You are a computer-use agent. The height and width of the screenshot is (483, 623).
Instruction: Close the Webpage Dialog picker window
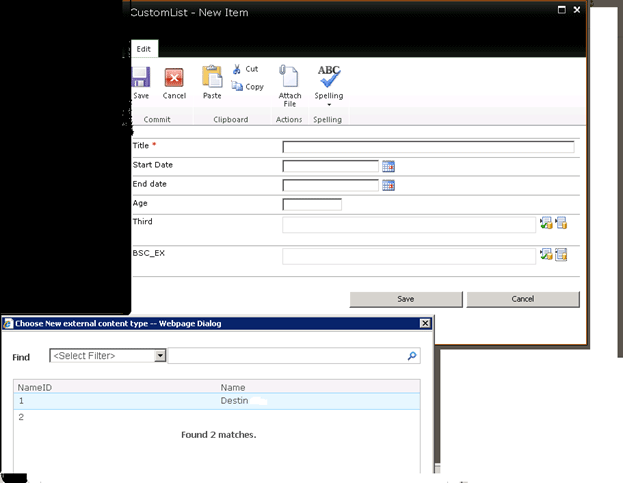tap(425, 323)
